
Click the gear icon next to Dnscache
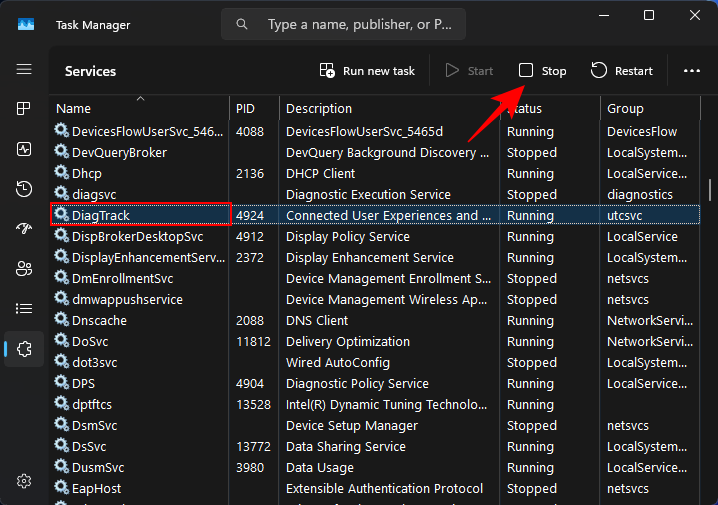click(61, 320)
